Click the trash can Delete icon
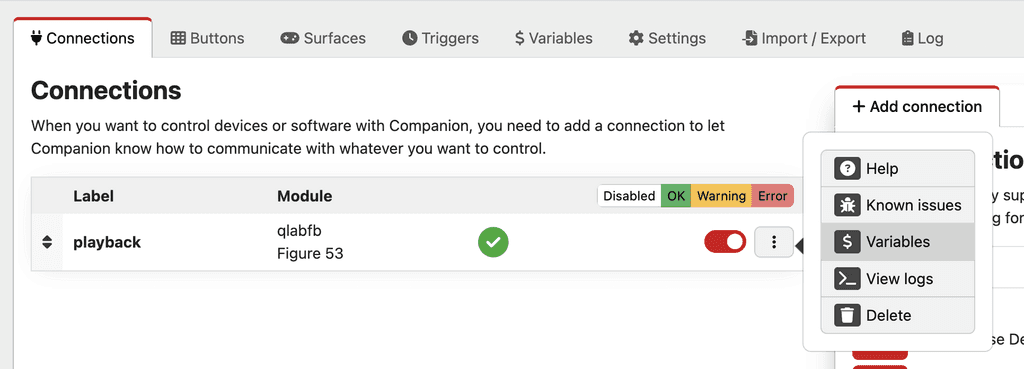 pyautogui.click(x=847, y=315)
